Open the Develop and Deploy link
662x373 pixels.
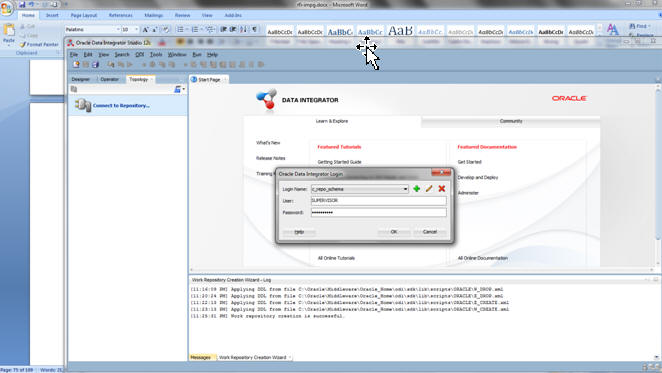[x=478, y=177]
